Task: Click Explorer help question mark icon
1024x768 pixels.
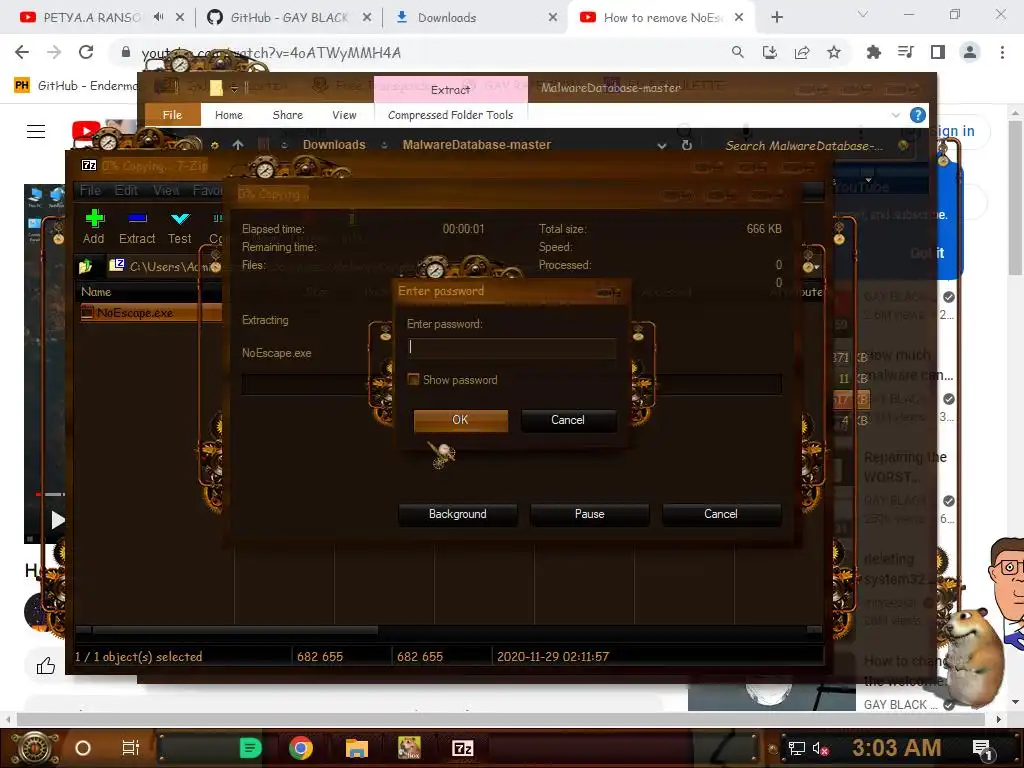Action: tap(918, 116)
